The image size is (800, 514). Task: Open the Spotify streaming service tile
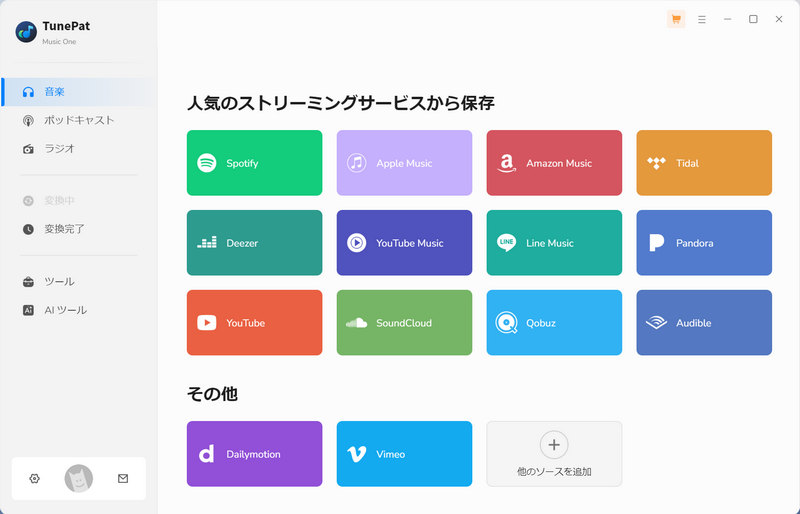coord(254,163)
